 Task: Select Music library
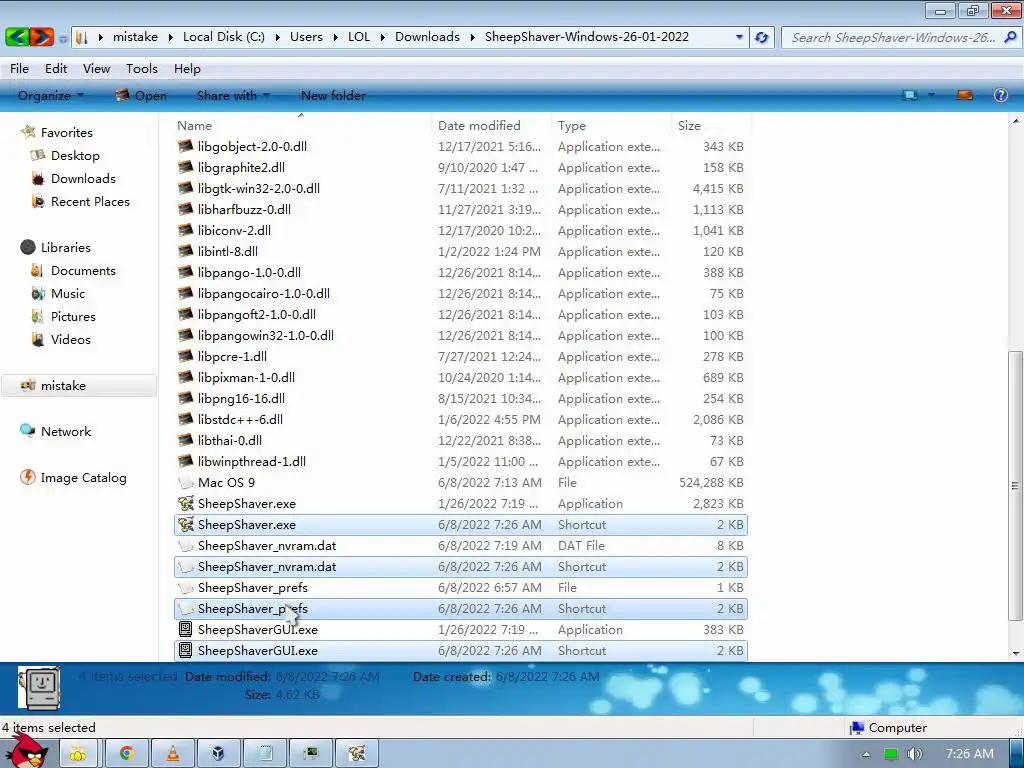pos(68,293)
